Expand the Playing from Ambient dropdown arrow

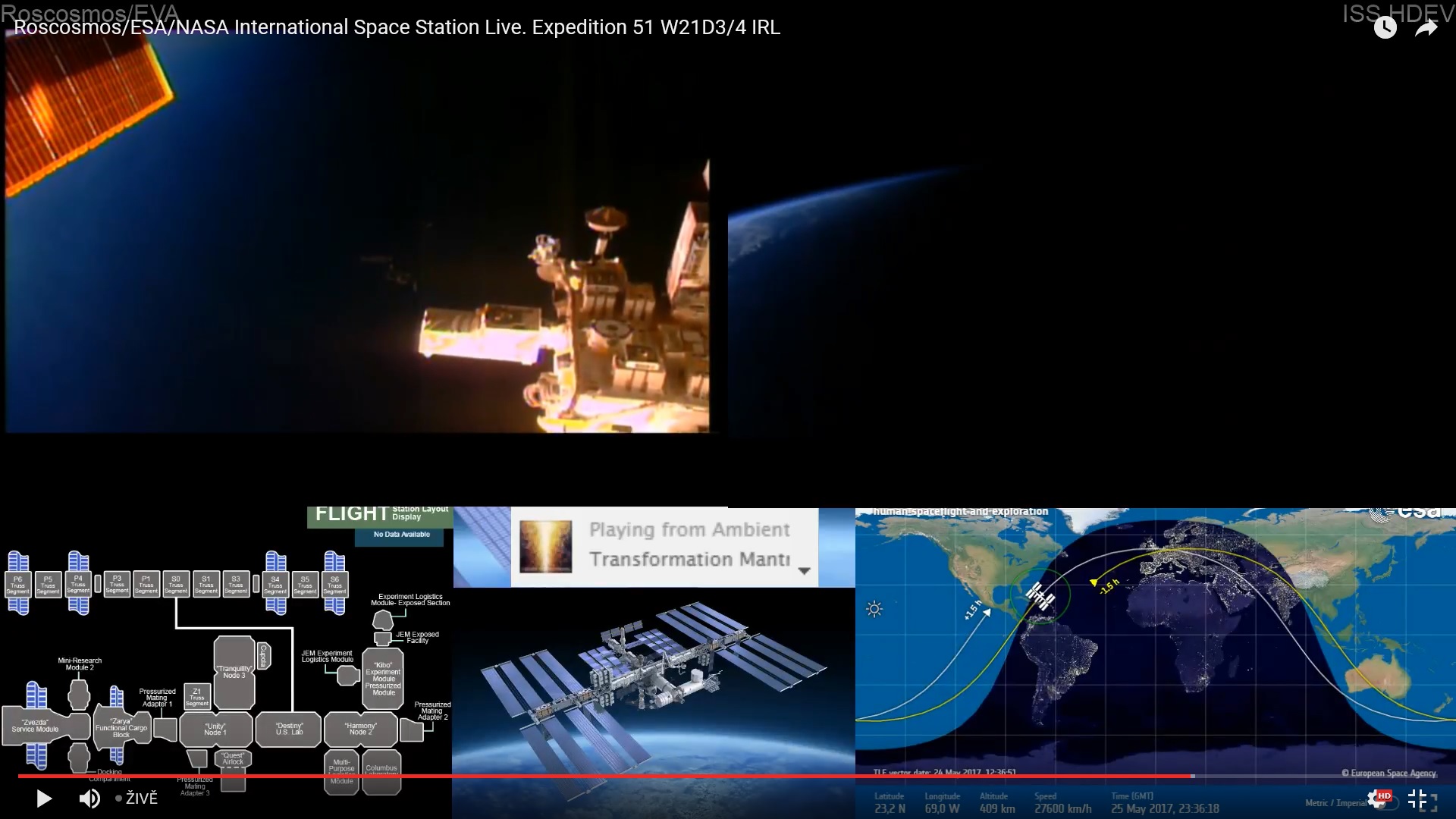[805, 570]
